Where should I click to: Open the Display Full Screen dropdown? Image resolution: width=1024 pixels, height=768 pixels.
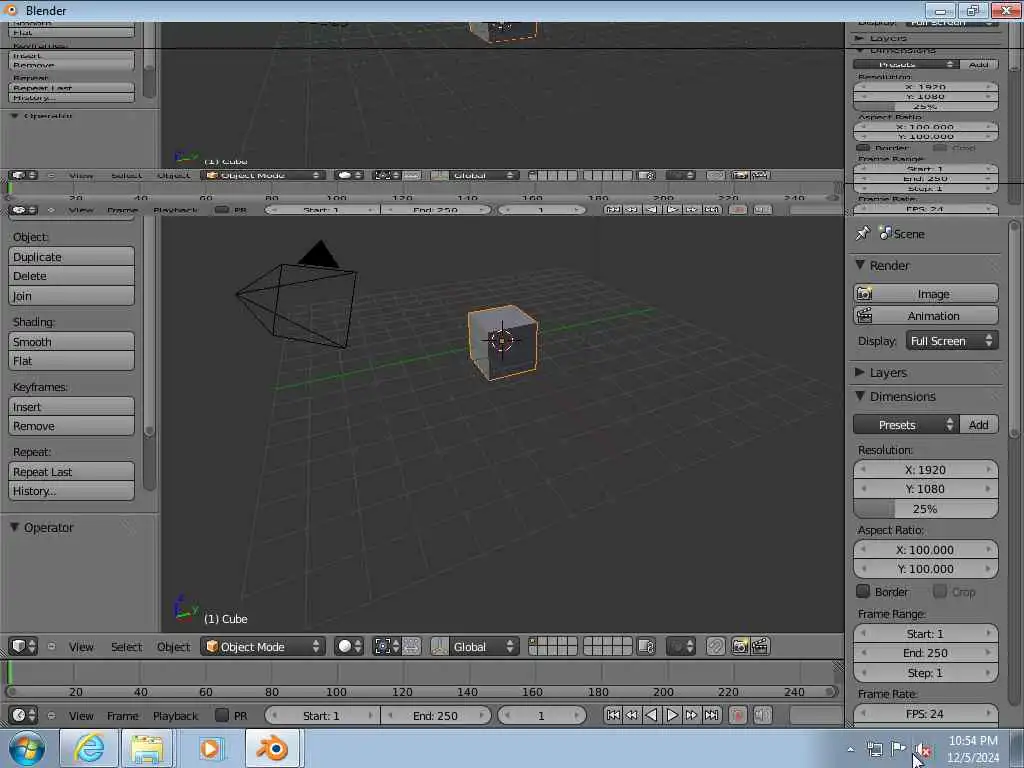(x=952, y=341)
